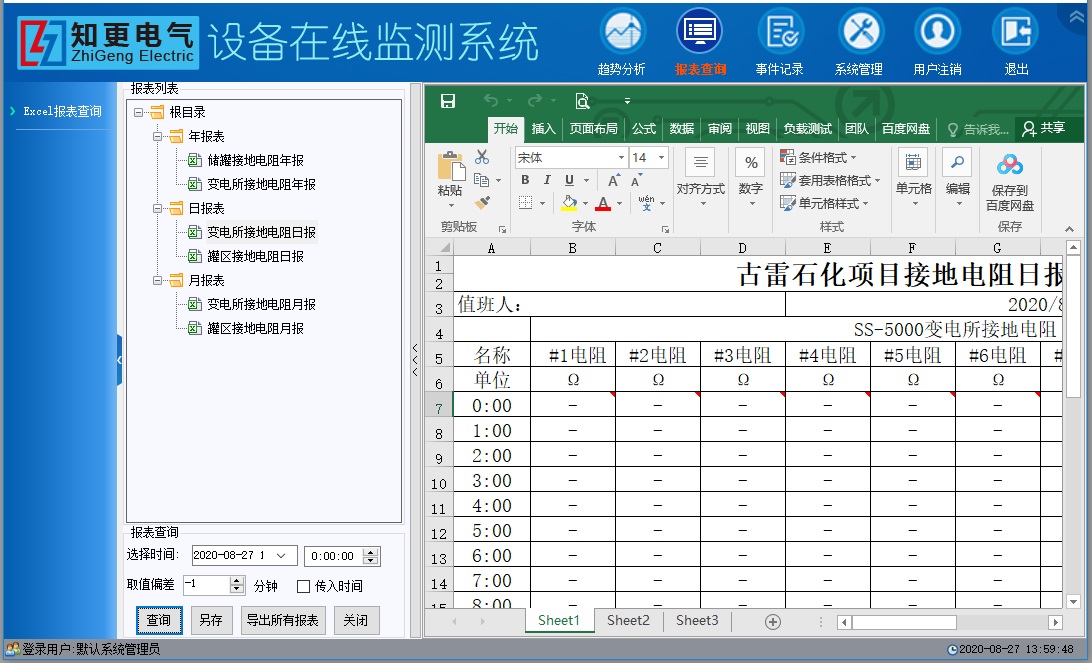Add a new sheet with plus icon

point(772,622)
